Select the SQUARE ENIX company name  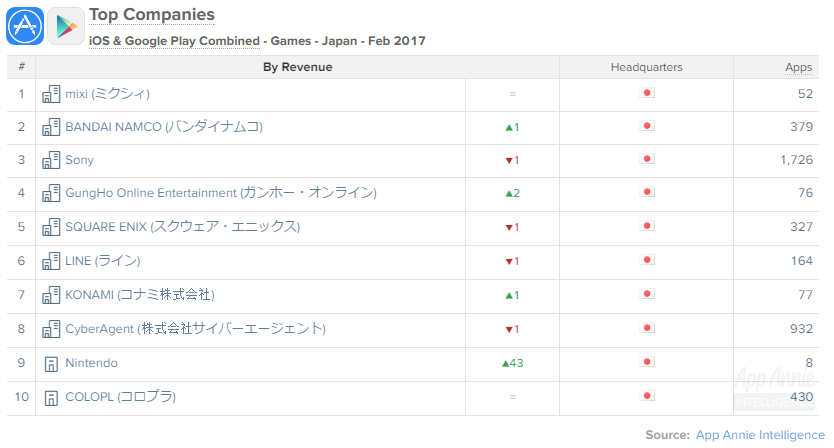click(x=182, y=228)
